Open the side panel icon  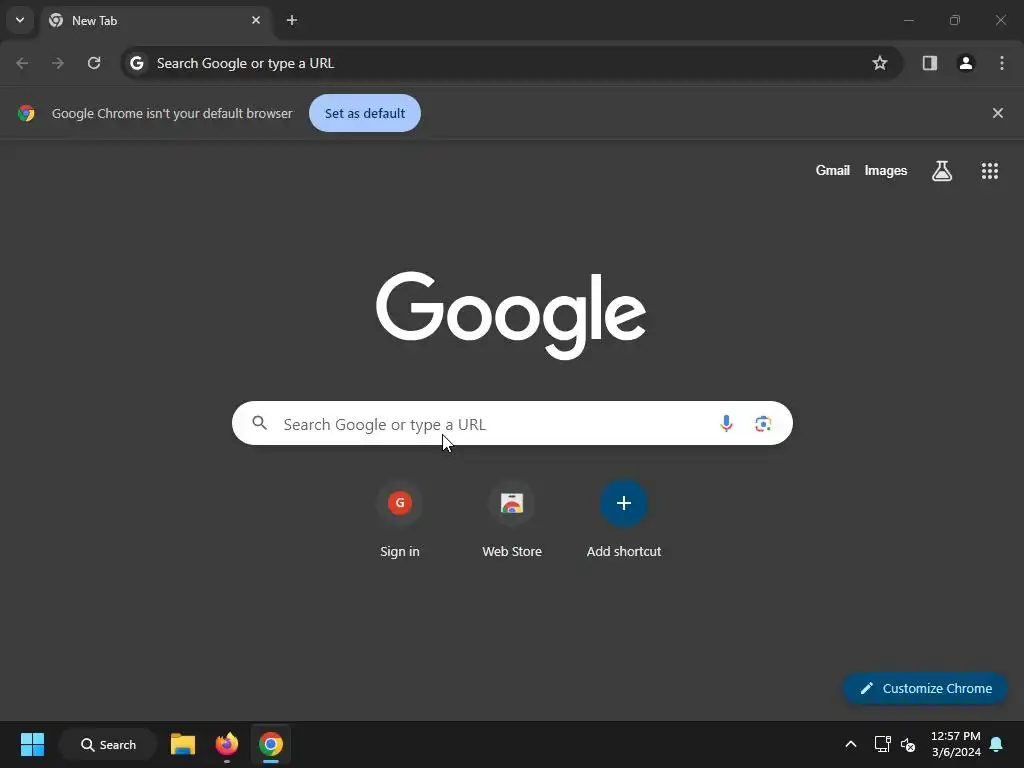pyautogui.click(x=929, y=63)
